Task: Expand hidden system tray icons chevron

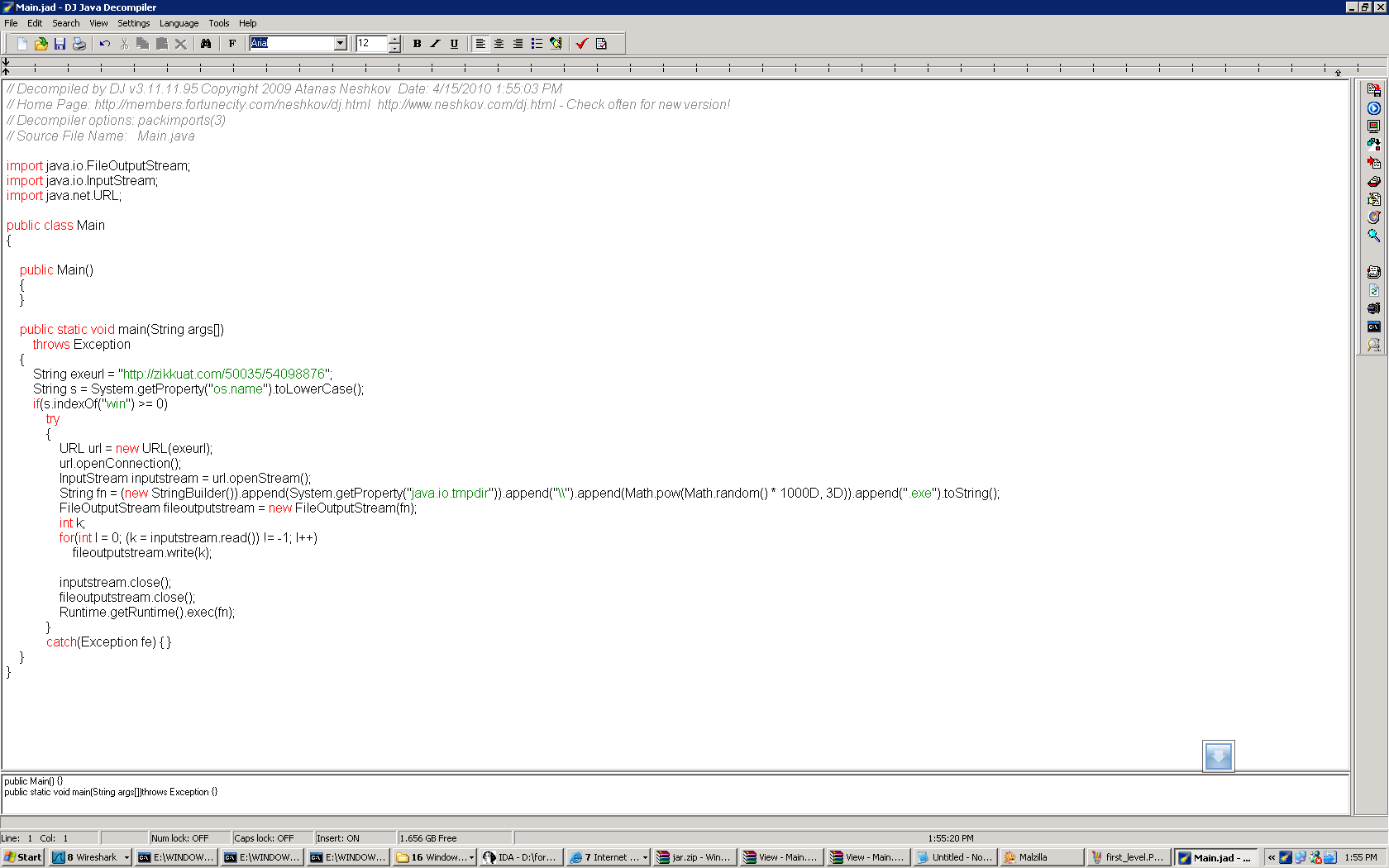Action: (1272, 857)
